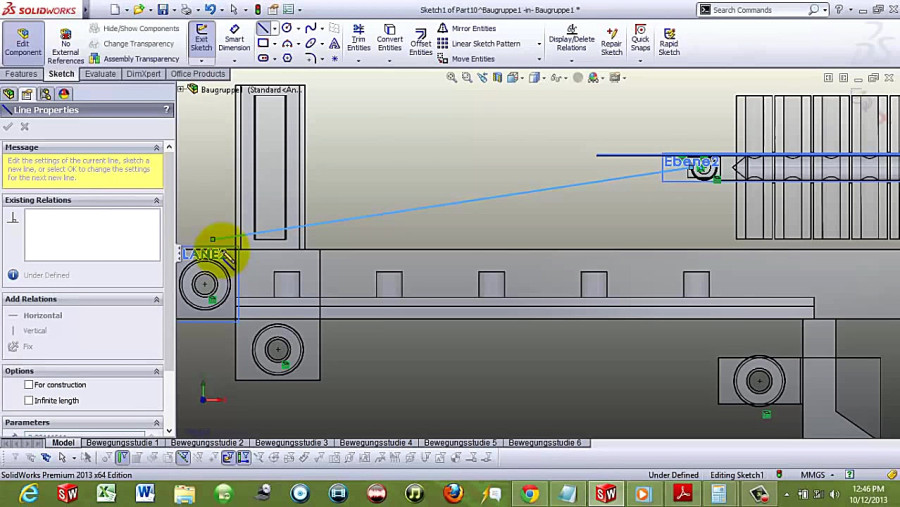Collapse the Add Relations section

pos(156,300)
